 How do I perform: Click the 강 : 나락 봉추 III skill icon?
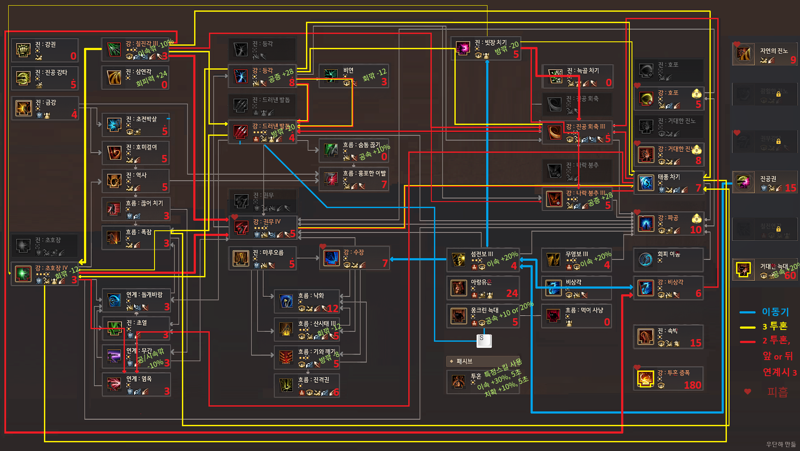(554, 199)
